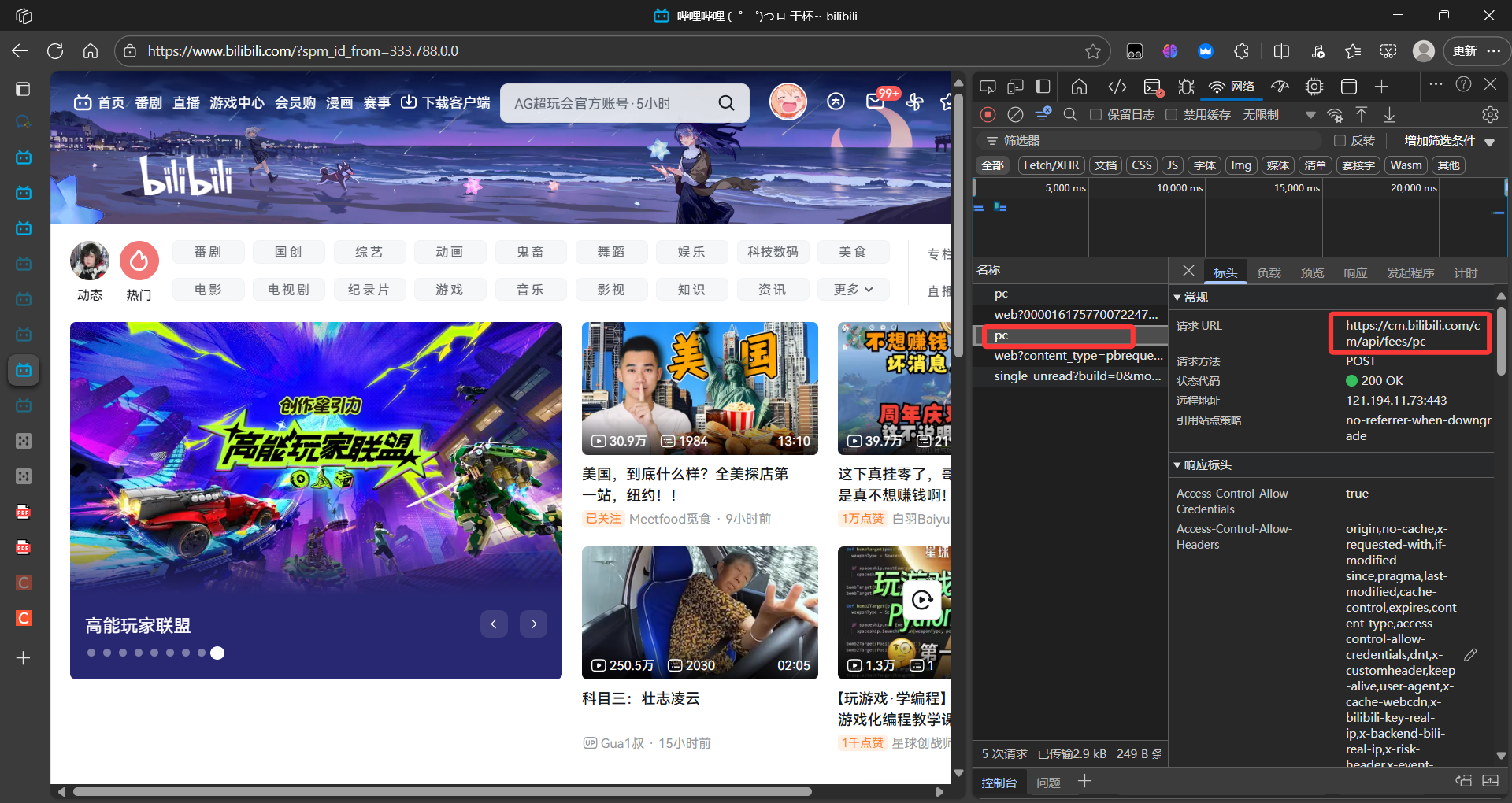Toggle the network filter funnel icon

click(x=1043, y=115)
